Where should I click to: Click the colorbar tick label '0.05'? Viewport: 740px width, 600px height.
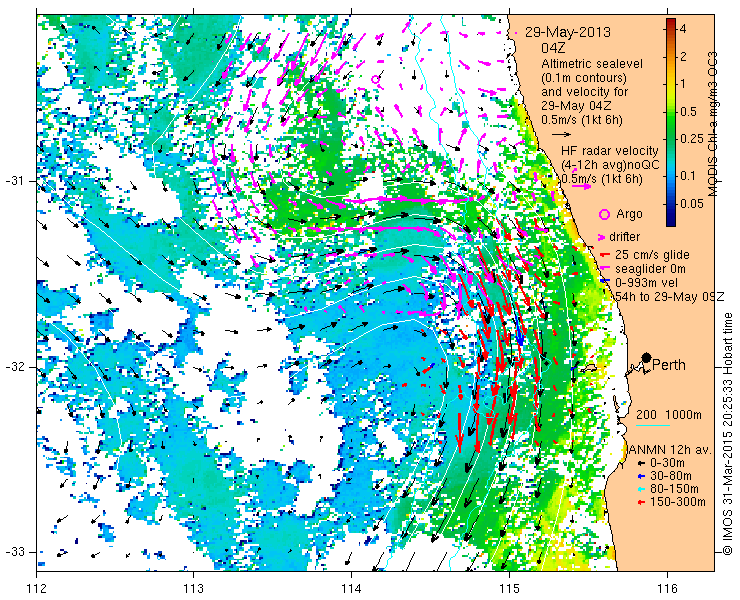pyautogui.click(x=691, y=204)
